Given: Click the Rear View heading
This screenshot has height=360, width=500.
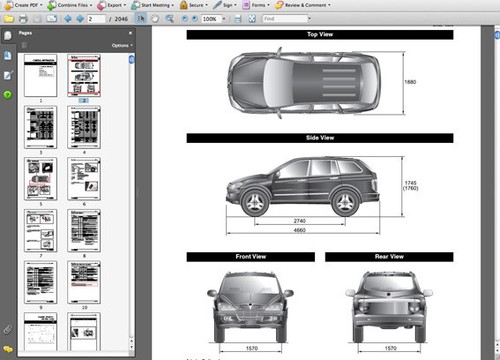Looking at the screenshot, I should [x=389, y=256].
